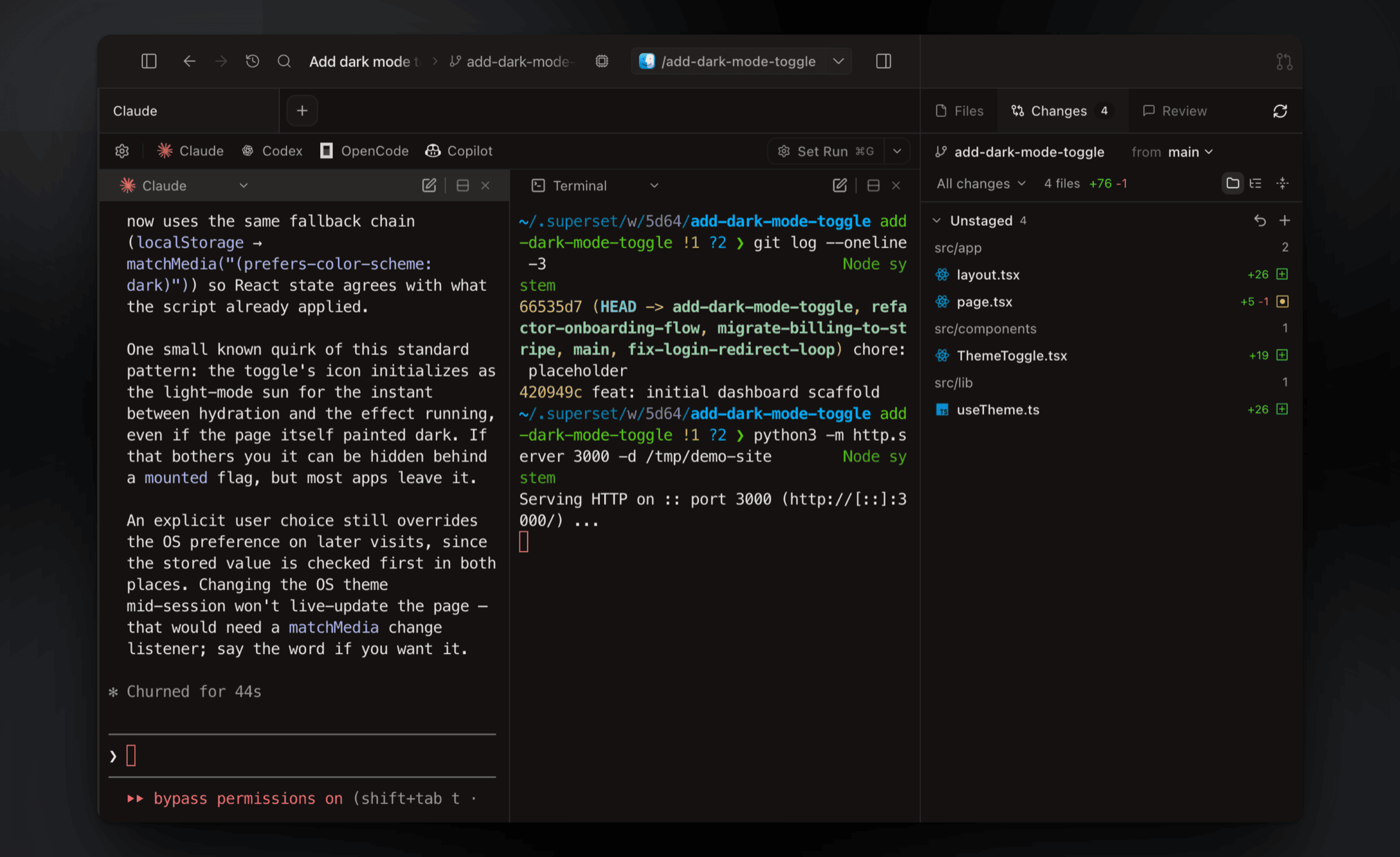This screenshot has width=1400, height=857.
Task: Open ThemeToggle.tsx in changes list
Action: pos(1111,356)
